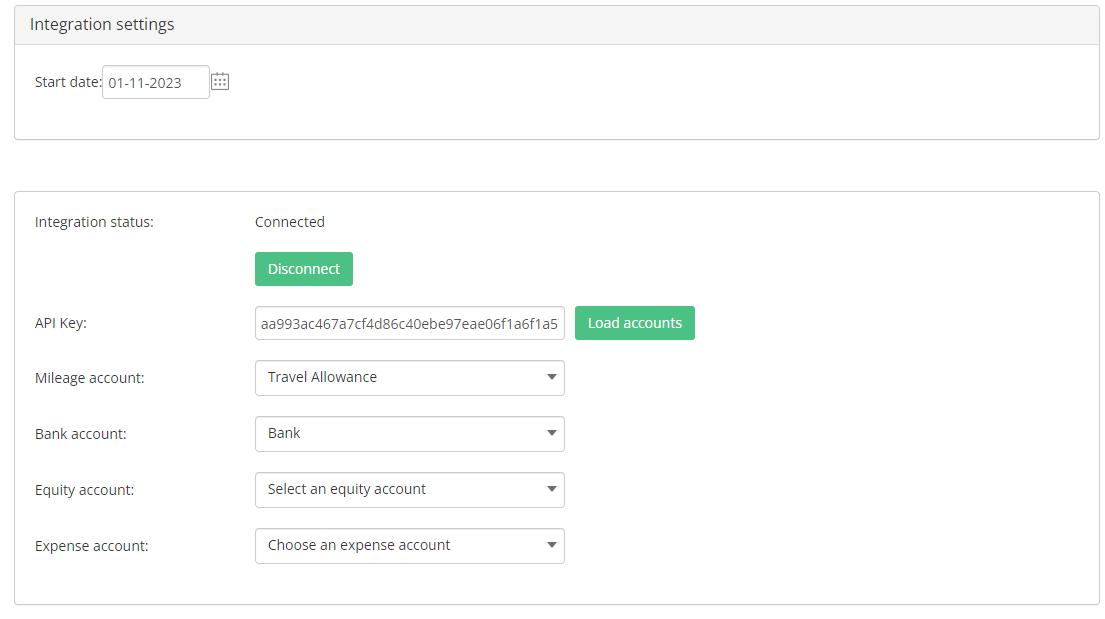Click the Start date label
The height and width of the screenshot is (619, 1105).
[68, 82]
